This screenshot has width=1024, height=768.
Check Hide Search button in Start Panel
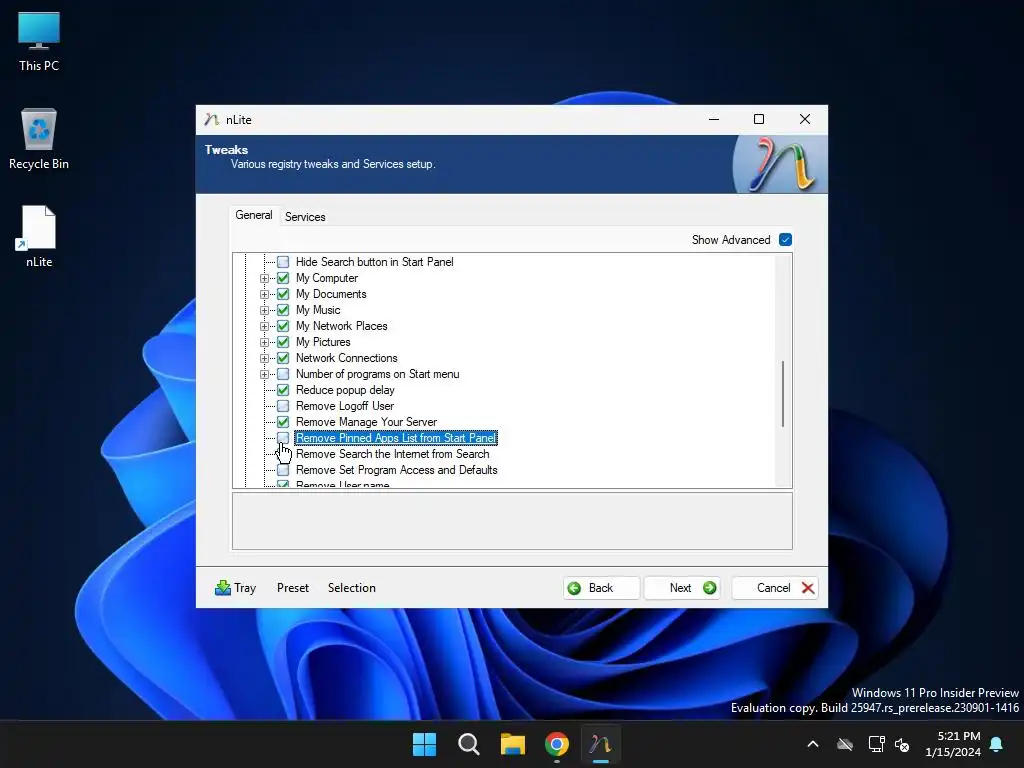[x=283, y=262]
